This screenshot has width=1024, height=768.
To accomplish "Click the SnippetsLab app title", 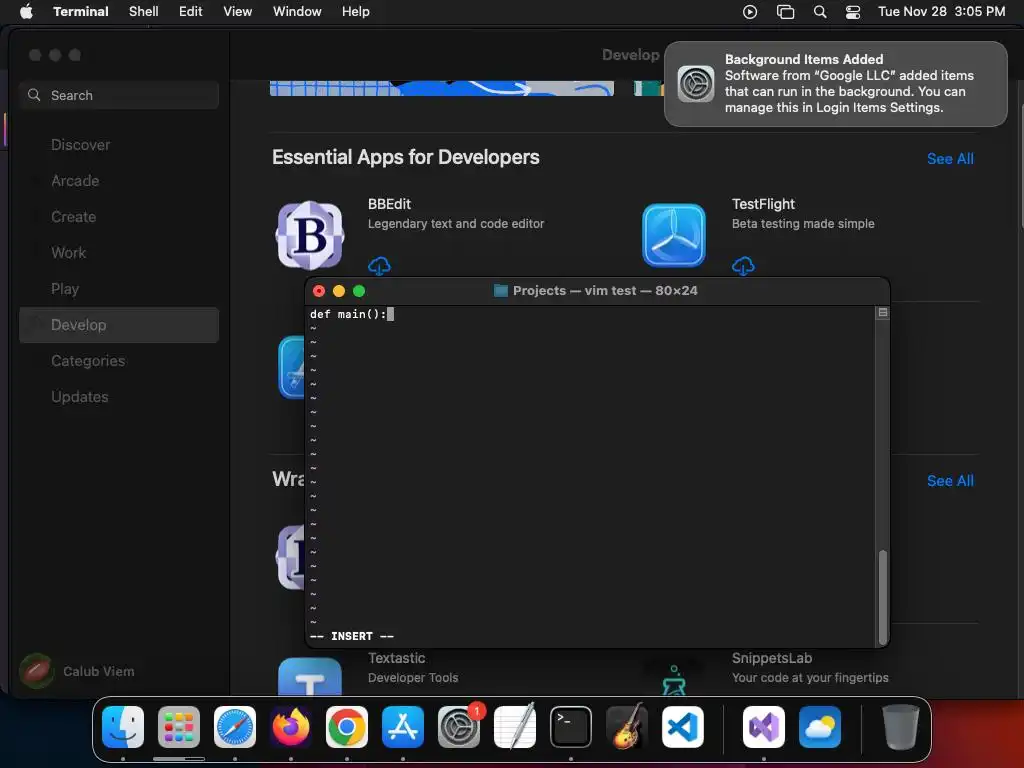I will (x=772, y=658).
